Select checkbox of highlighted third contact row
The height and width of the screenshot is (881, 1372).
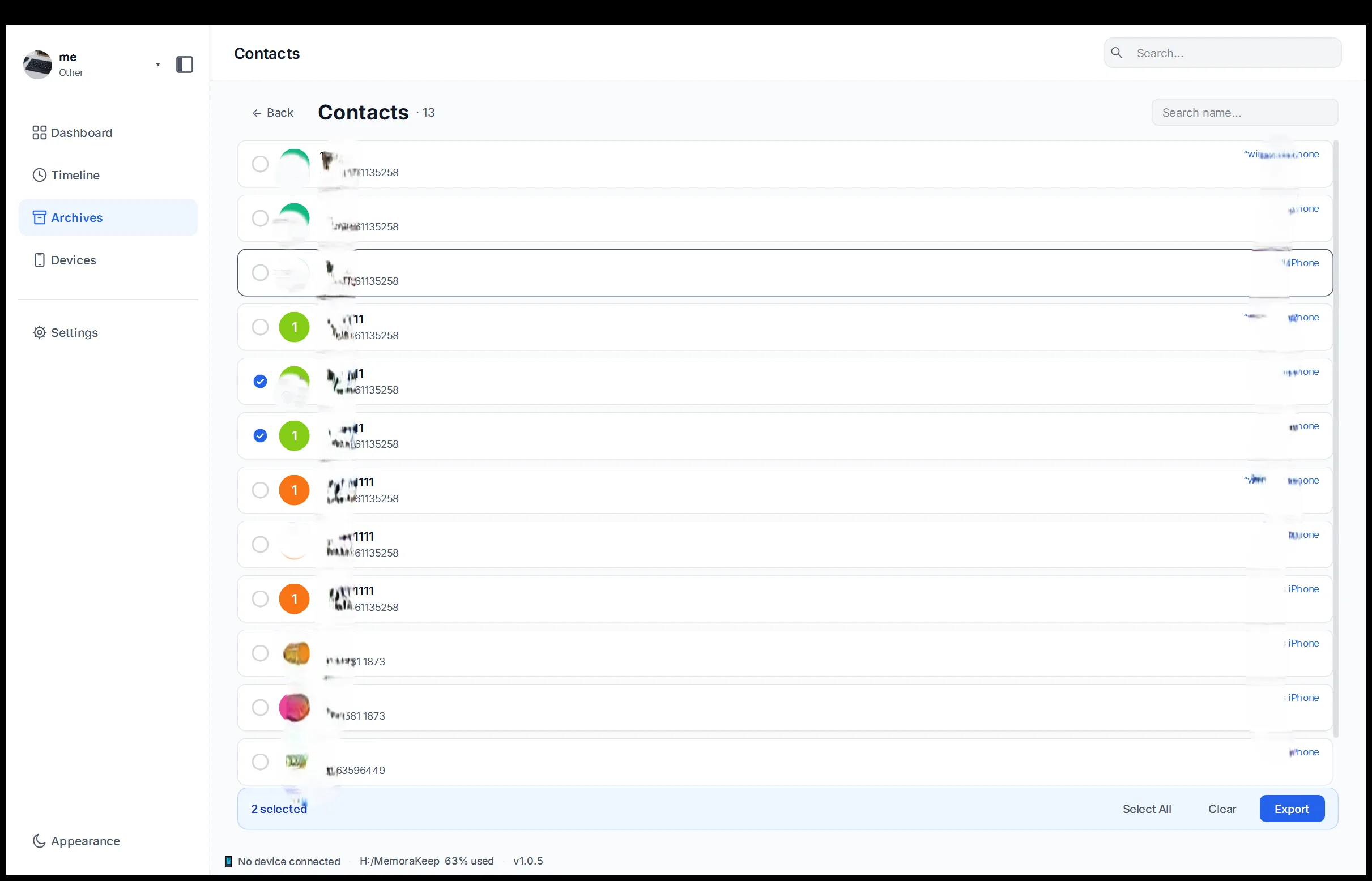point(260,272)
